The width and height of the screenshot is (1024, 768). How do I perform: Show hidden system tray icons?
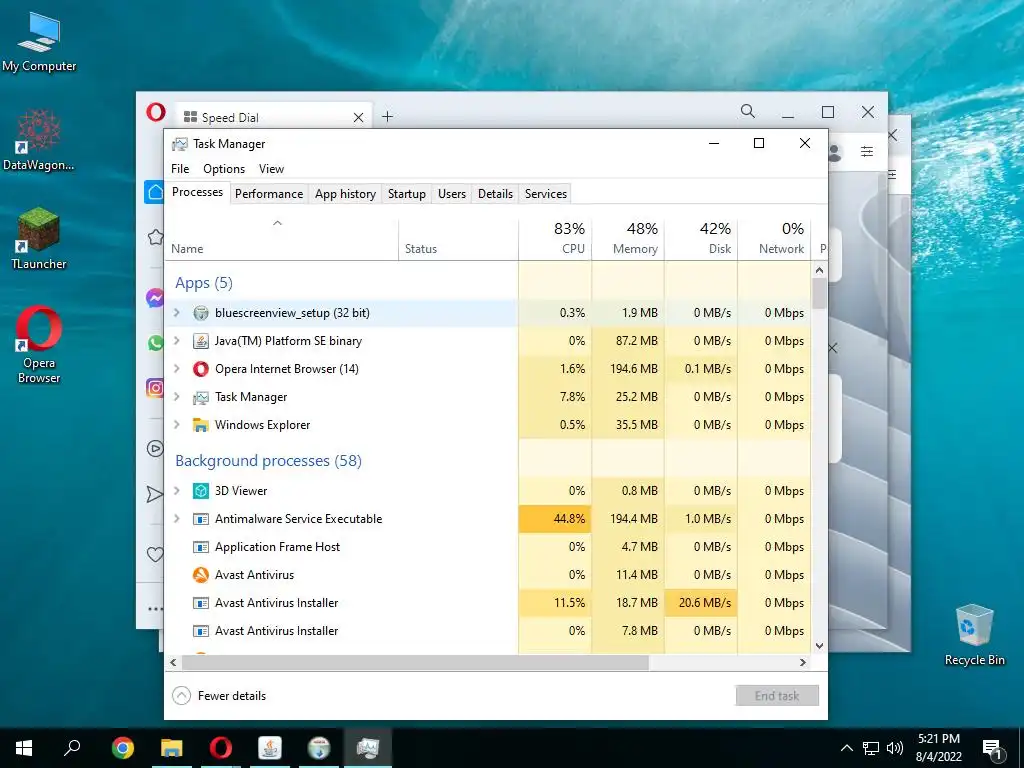point(846,748)
